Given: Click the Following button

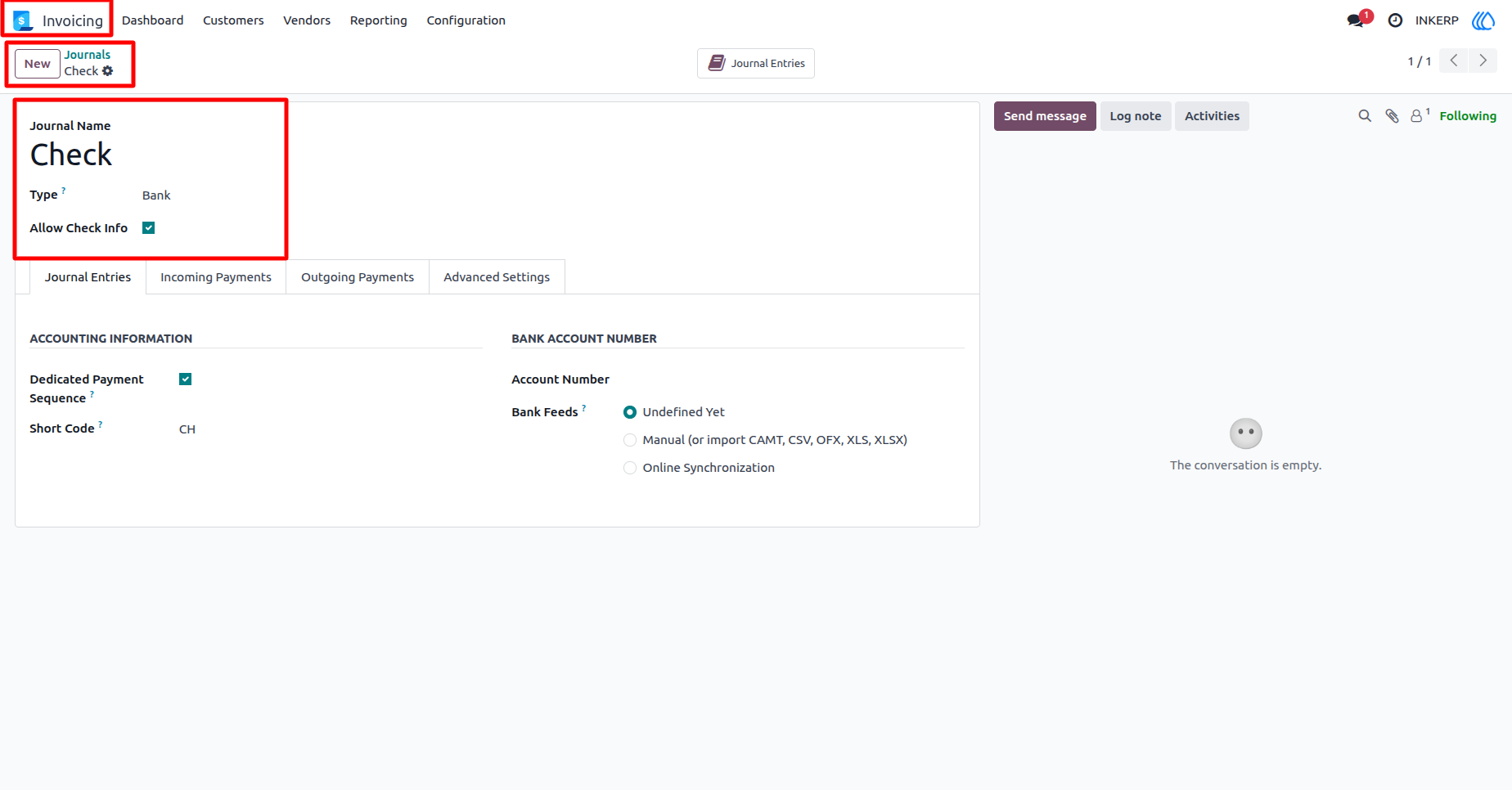Looking at the screenshot, I should (1468, 116).
